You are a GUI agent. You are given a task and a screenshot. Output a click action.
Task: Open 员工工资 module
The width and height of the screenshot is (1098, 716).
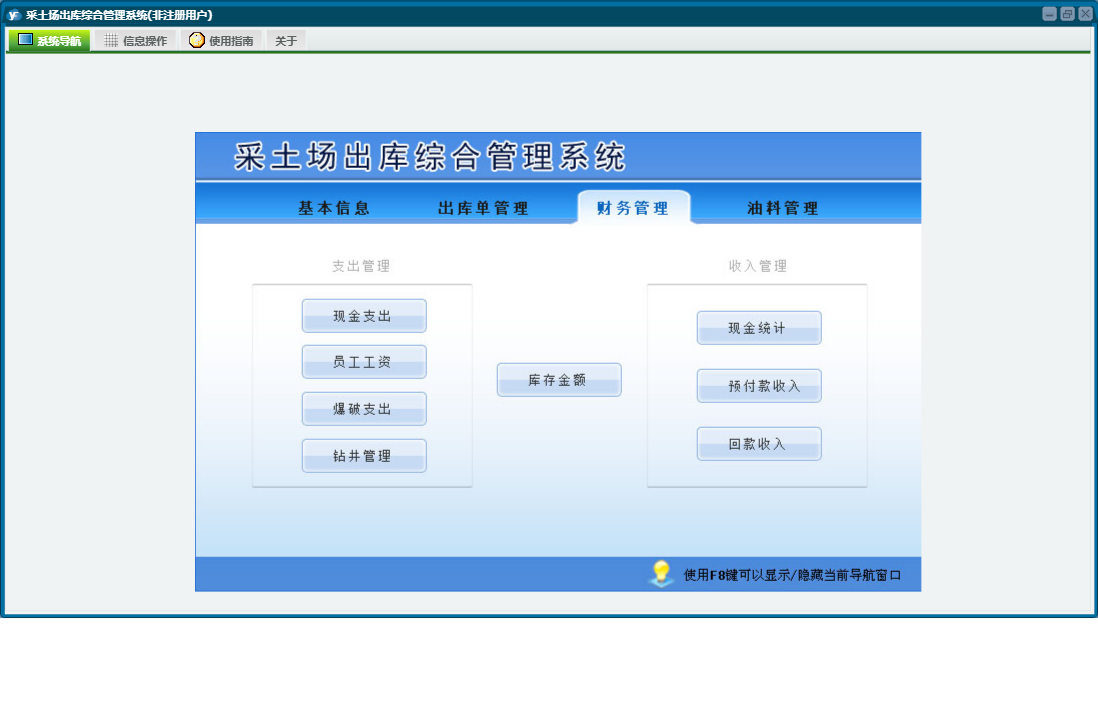[364, 362]
